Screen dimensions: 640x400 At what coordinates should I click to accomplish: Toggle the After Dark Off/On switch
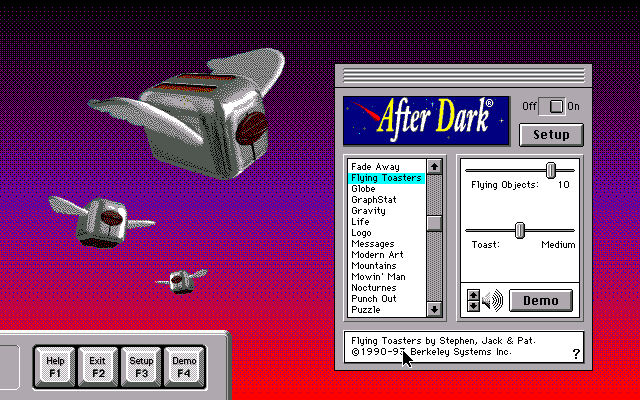[551, 107]
